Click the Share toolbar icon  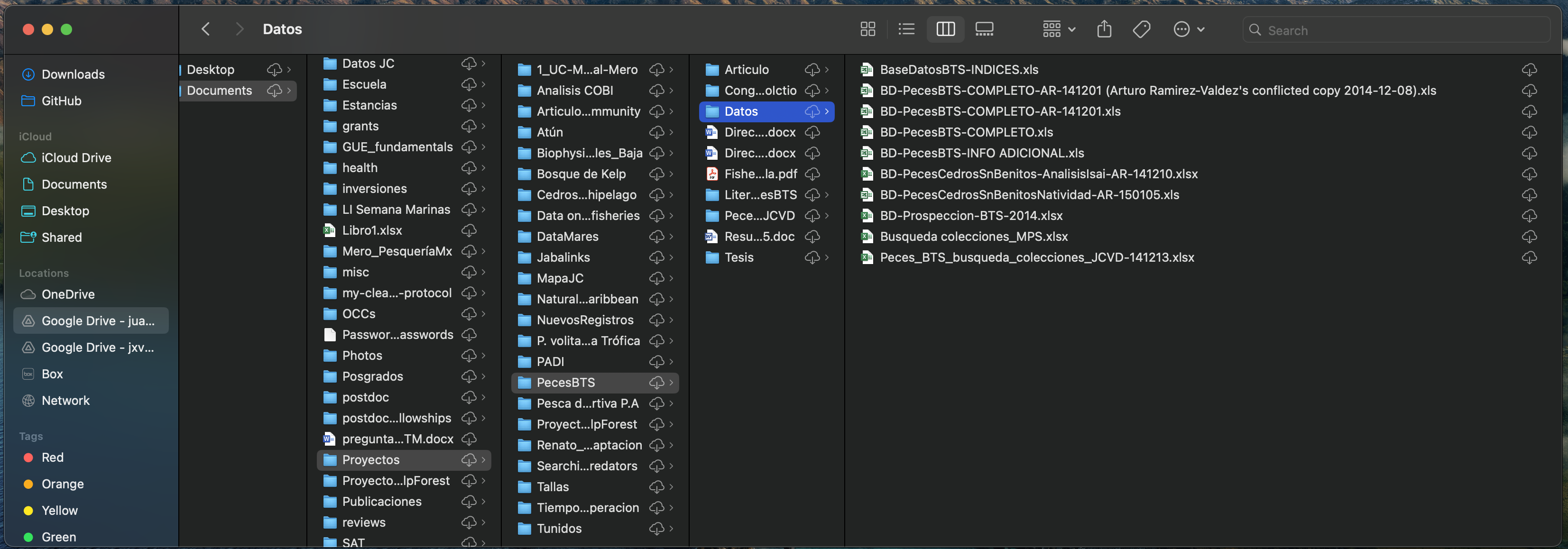(1104, 29)
